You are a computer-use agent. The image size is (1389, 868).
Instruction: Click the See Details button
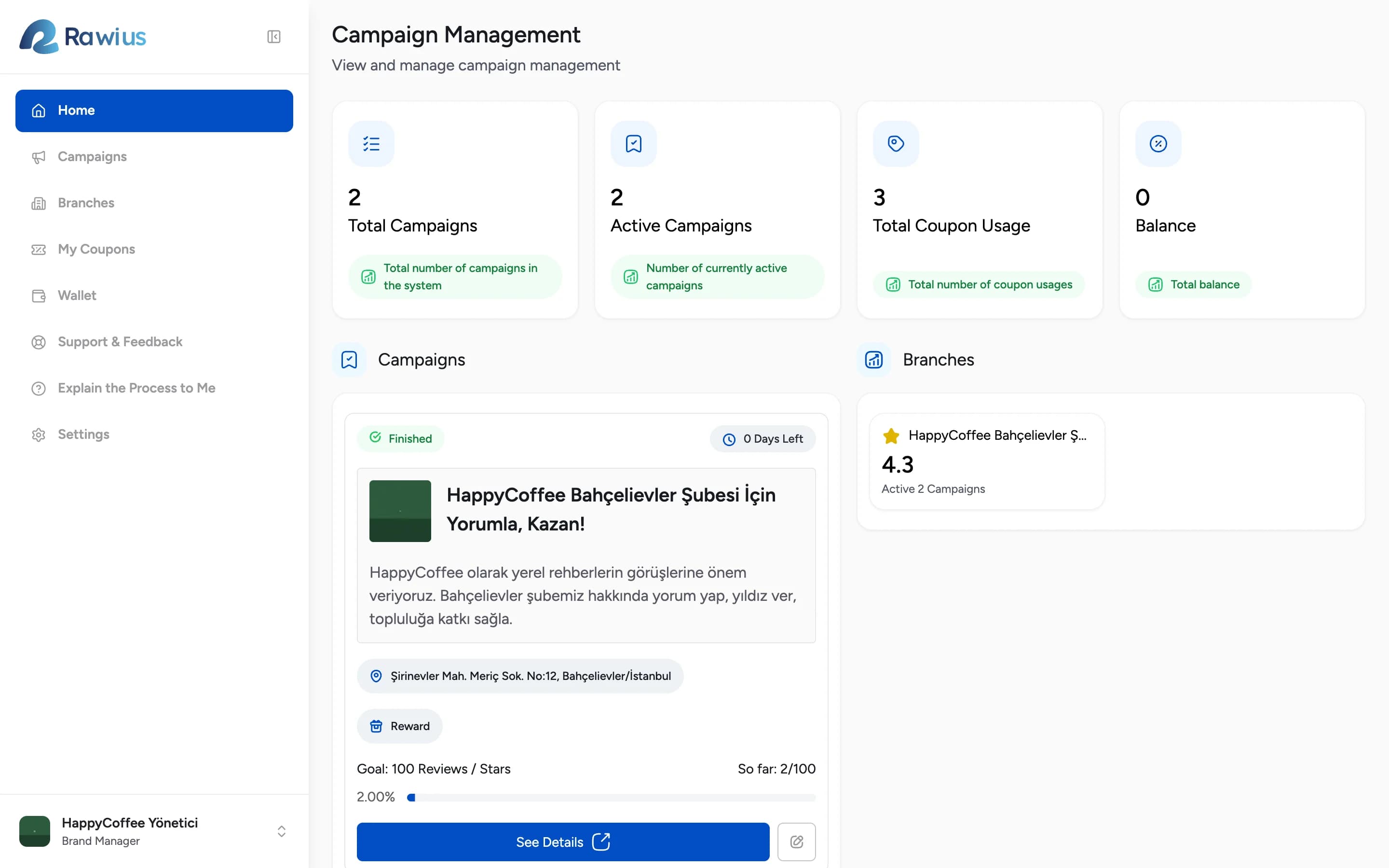562,841
